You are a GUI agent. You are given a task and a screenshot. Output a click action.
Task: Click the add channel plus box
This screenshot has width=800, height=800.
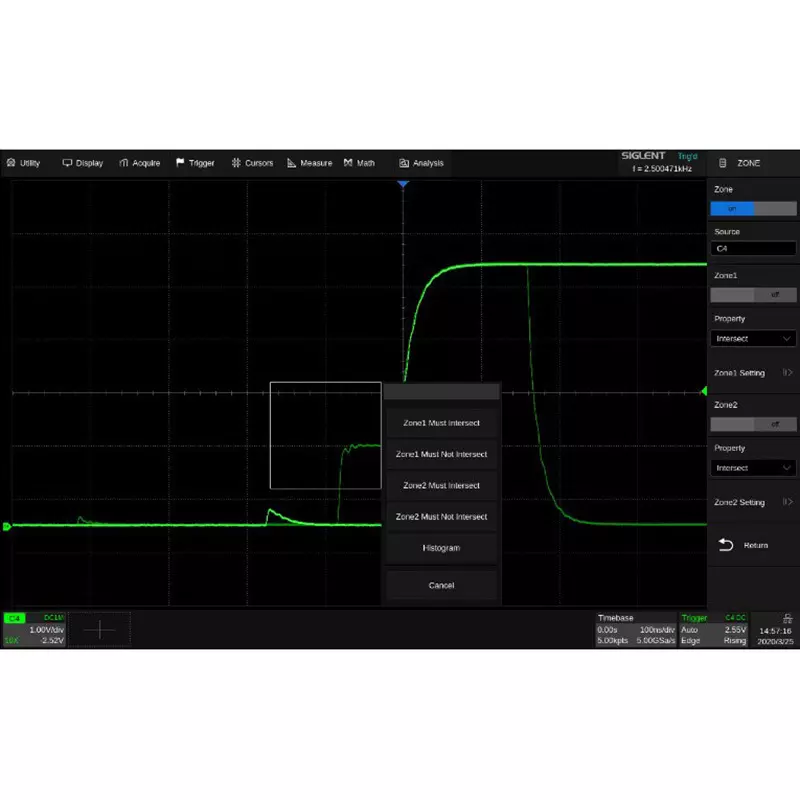pos(99,630)
